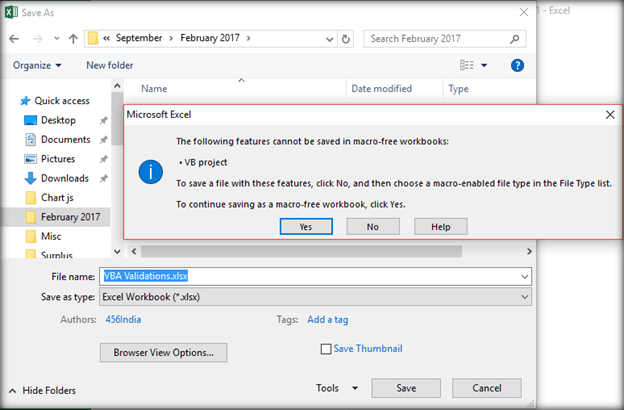624x410 pixels.
Task: Click horizontal scrollbar left arrow
Action: click(134, 252)
